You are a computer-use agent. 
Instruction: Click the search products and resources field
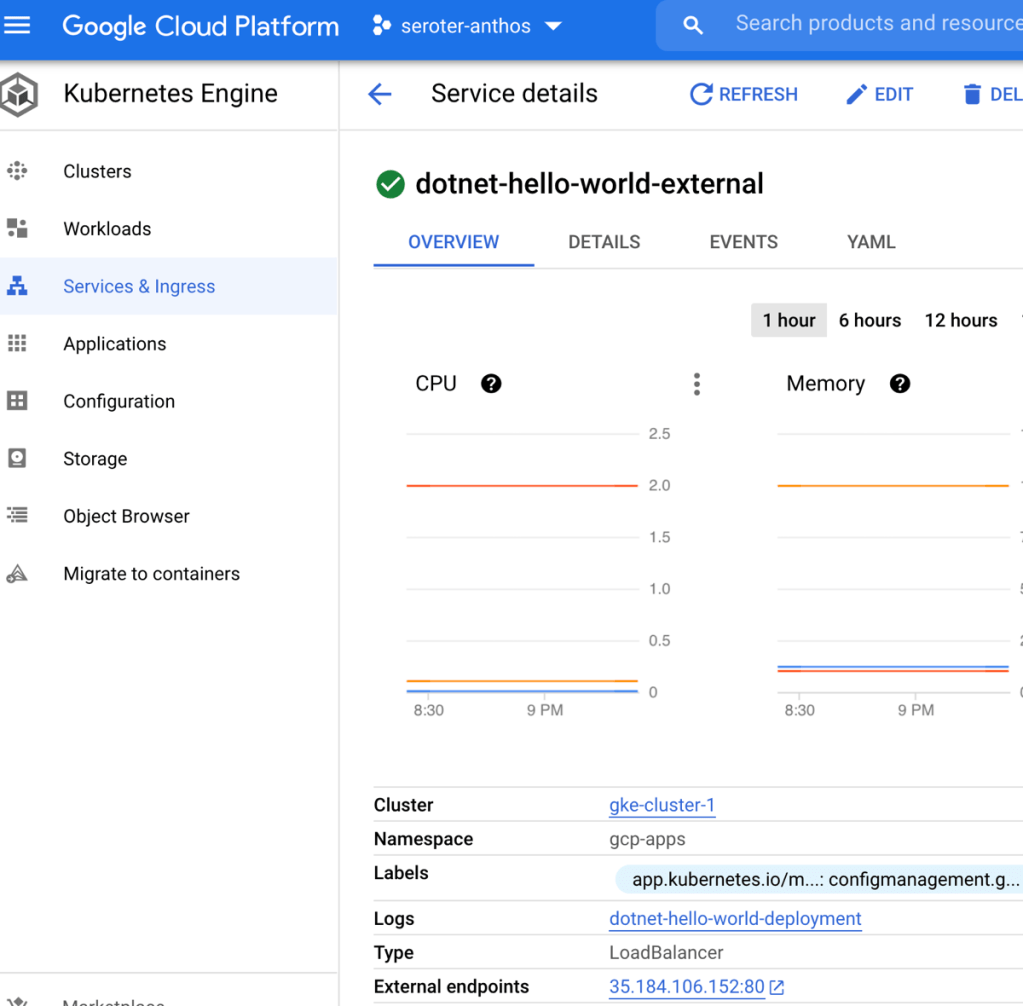pyautogui.click(x=870, y=24)
